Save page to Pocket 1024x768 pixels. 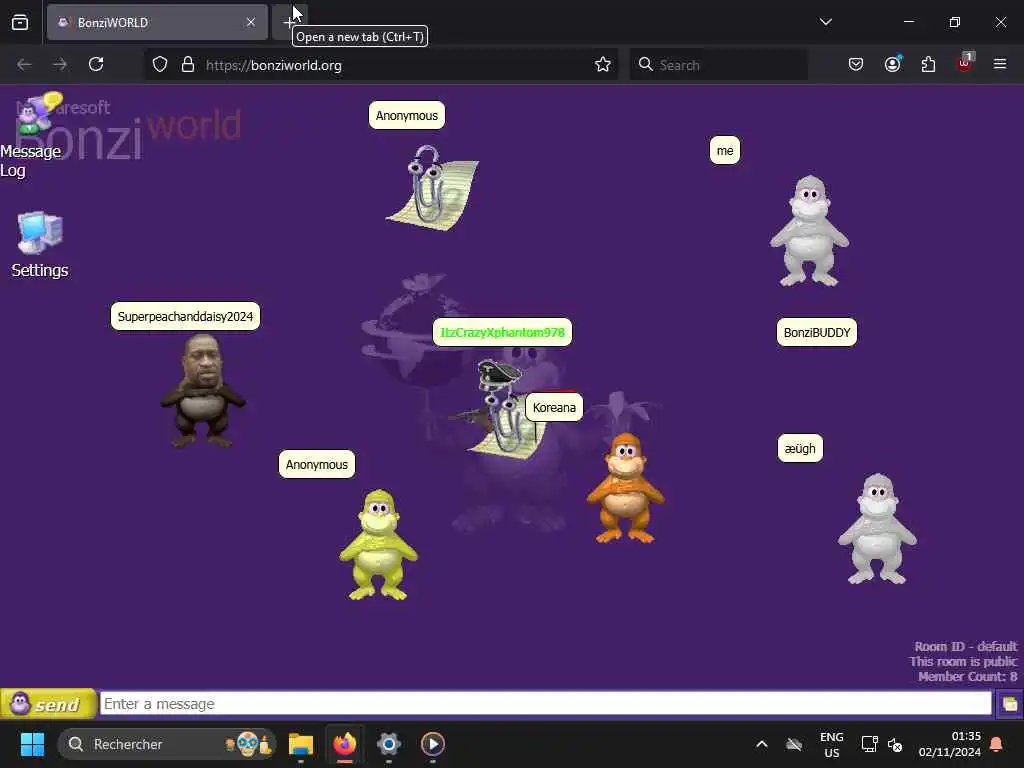(x=856, y=64)
